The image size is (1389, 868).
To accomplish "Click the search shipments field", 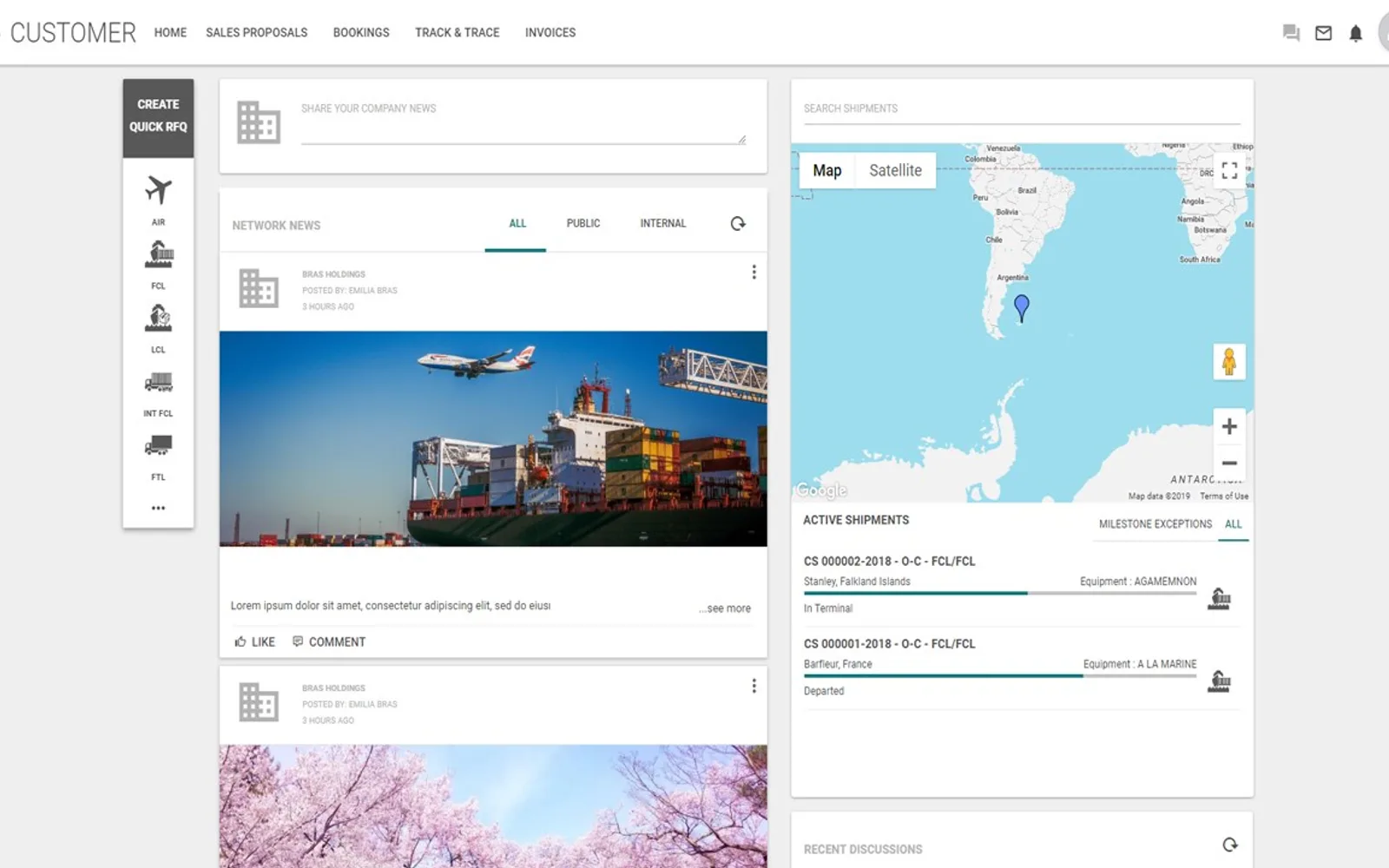I will pos(1022,109).
